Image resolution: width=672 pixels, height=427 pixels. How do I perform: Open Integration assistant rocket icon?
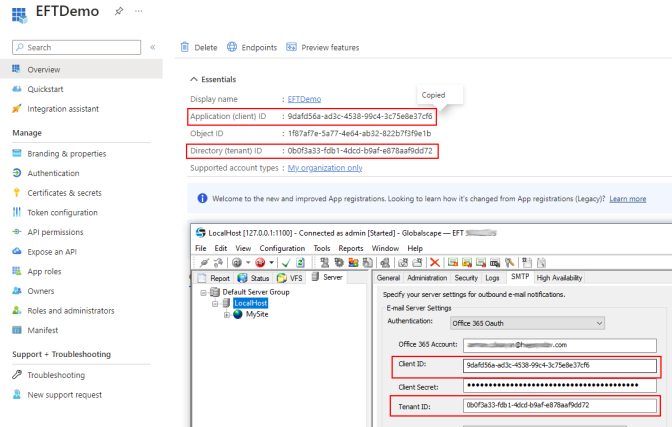pyautogui.click(x=17, y=108)
